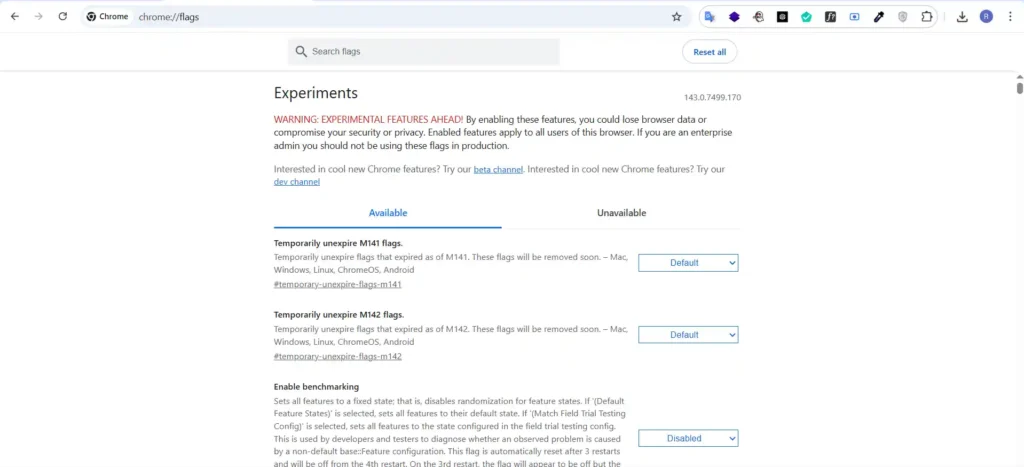Open the Extensions puzzle-piece menu
1024x467 pixels.
[926, 17]
